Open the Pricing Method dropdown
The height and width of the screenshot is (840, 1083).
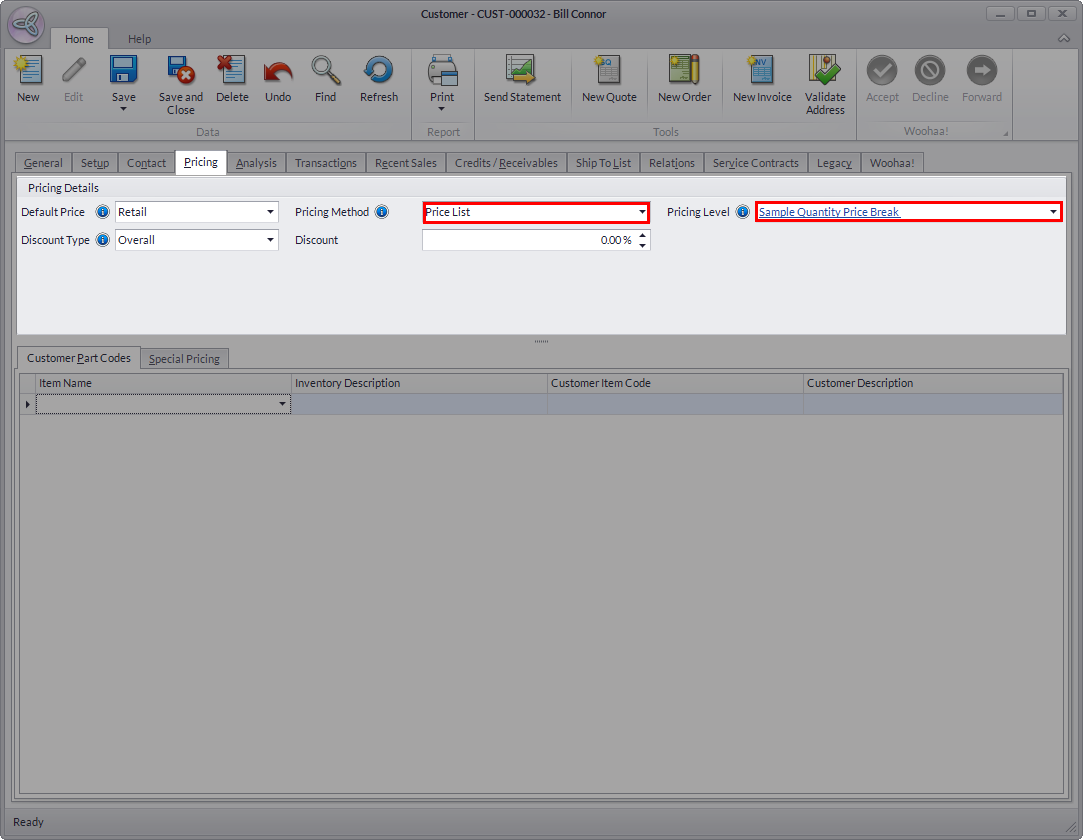[642, 212]
